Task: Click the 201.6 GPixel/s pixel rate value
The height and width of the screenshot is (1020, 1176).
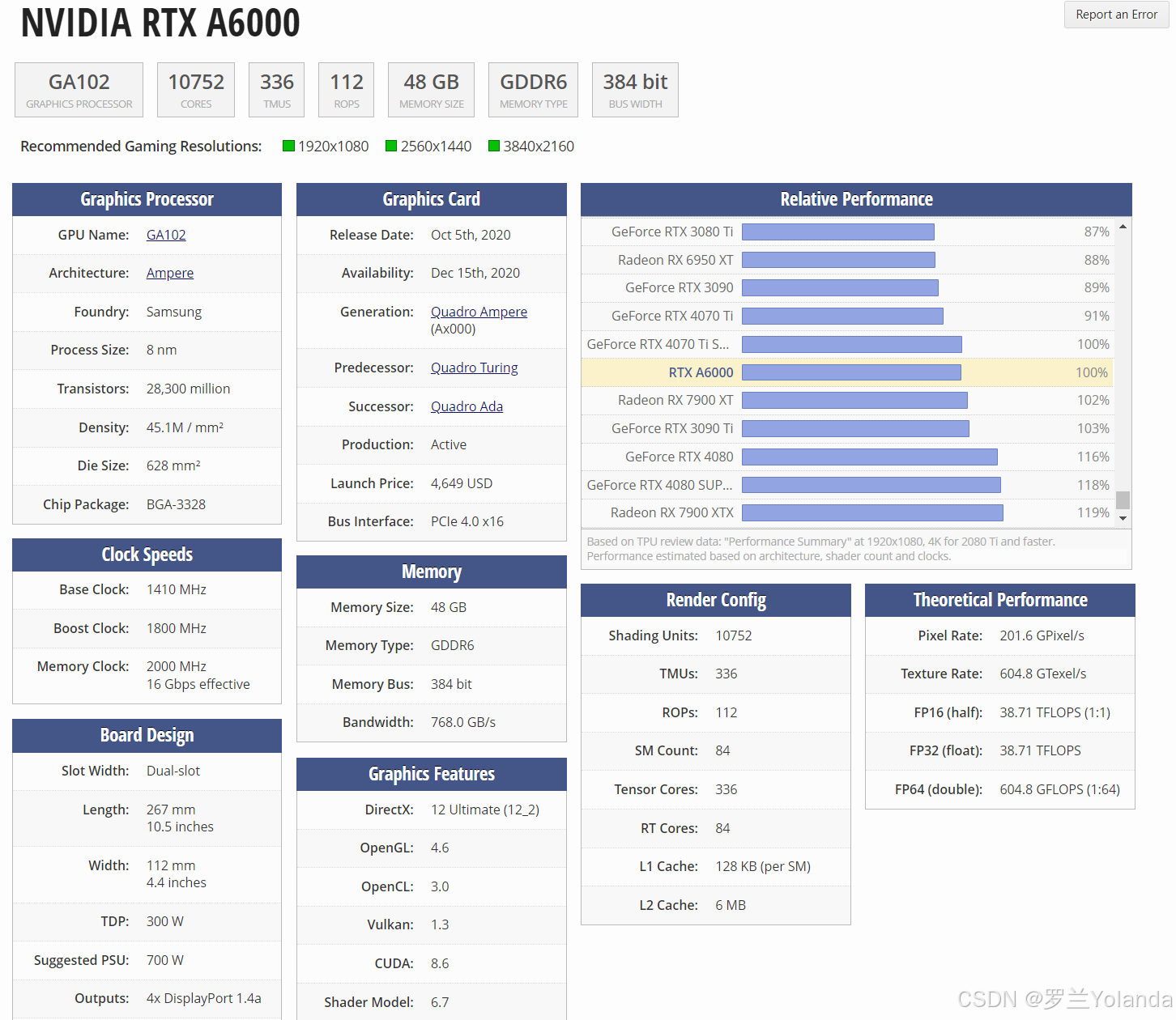Action: point(1042,635)
